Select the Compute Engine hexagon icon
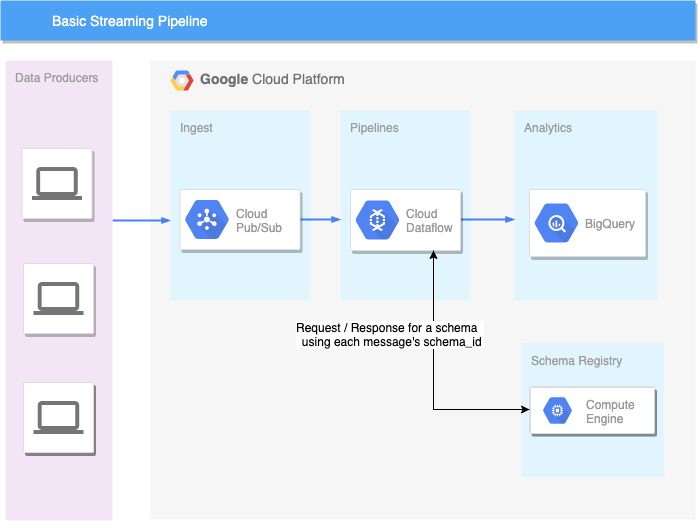The image size is (698, 521). tap(557, 410)
